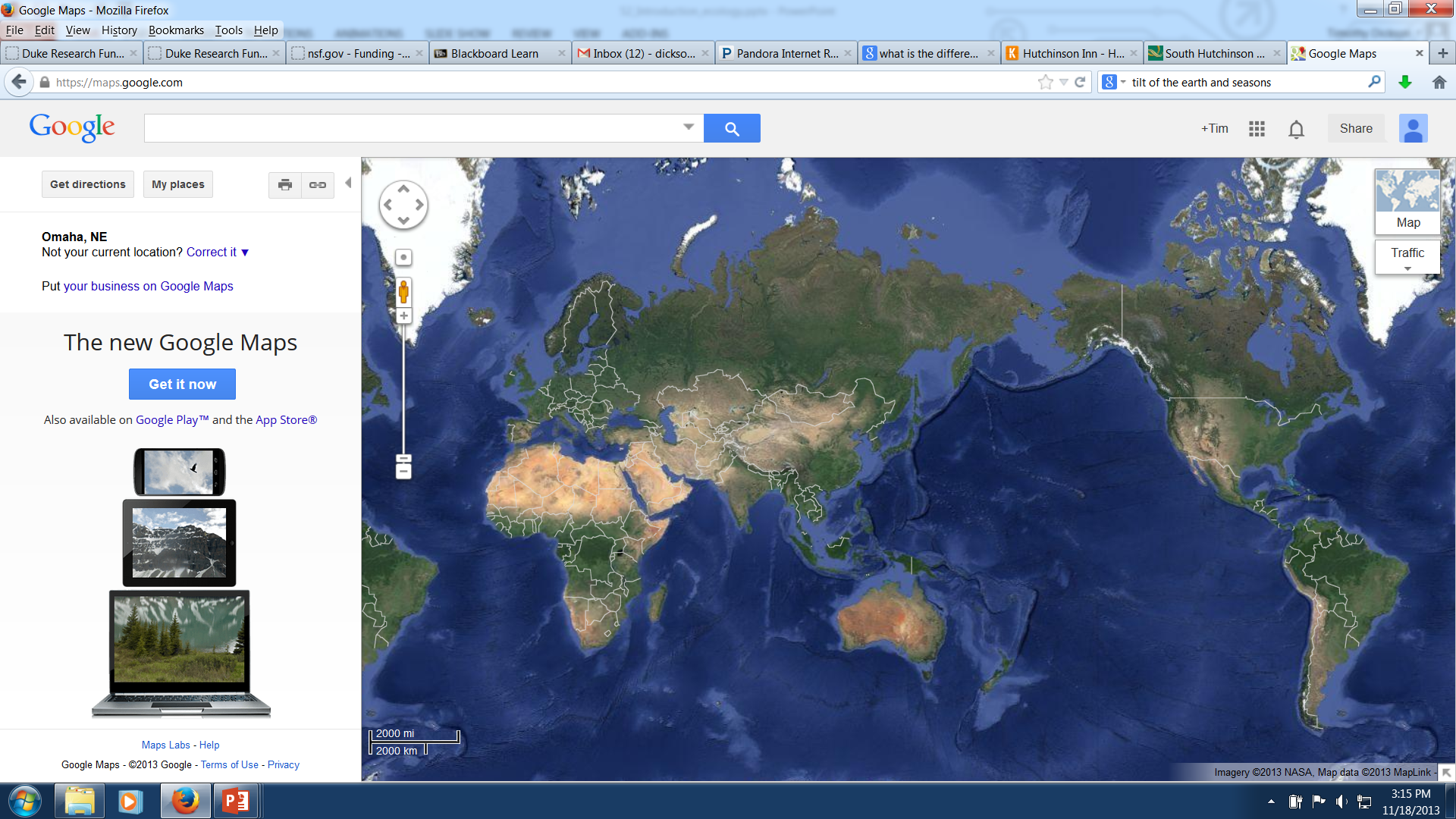Collapse the left side panel arrow

348,183
